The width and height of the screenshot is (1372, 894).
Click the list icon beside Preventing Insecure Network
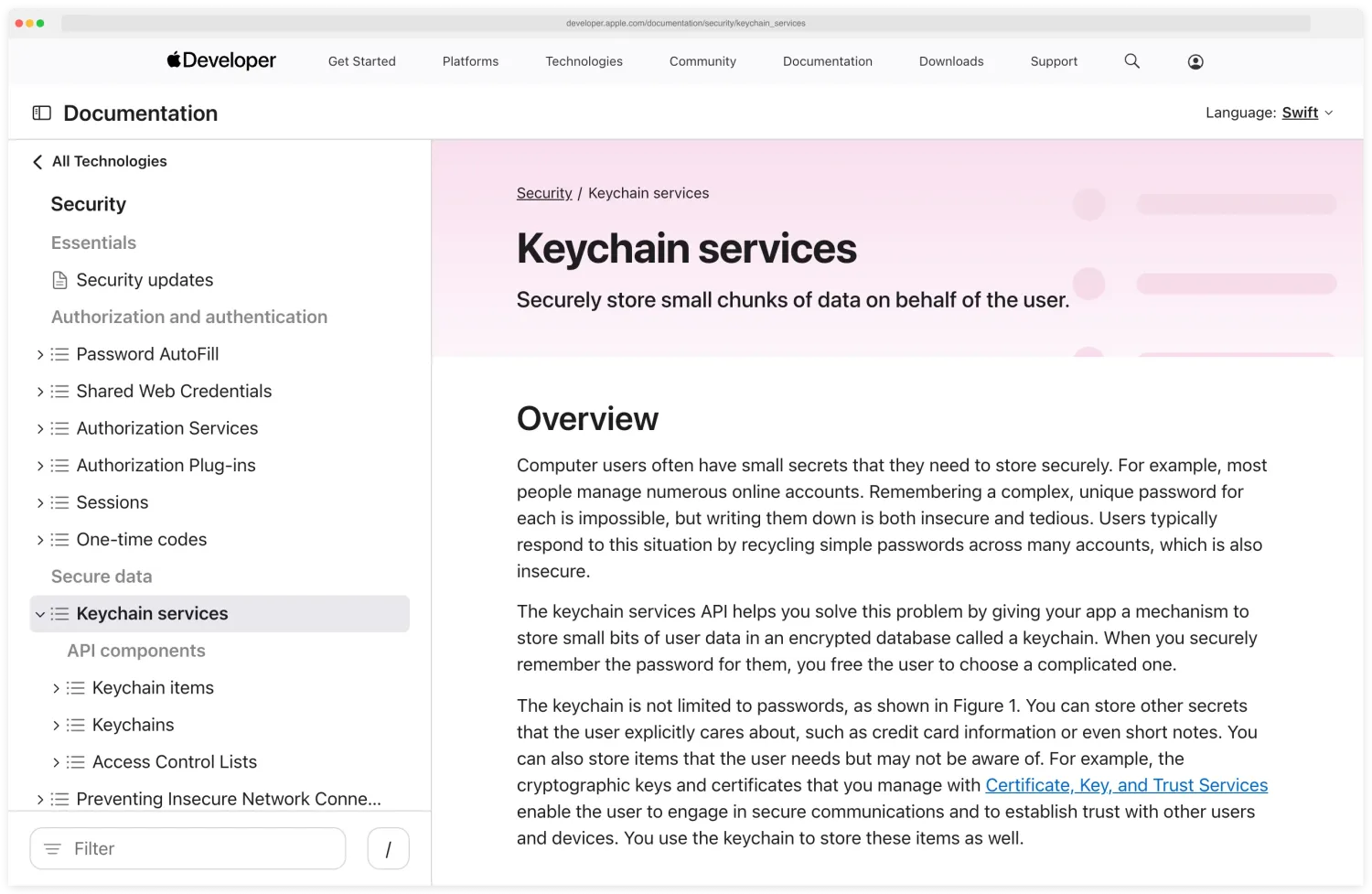(59, 800)
